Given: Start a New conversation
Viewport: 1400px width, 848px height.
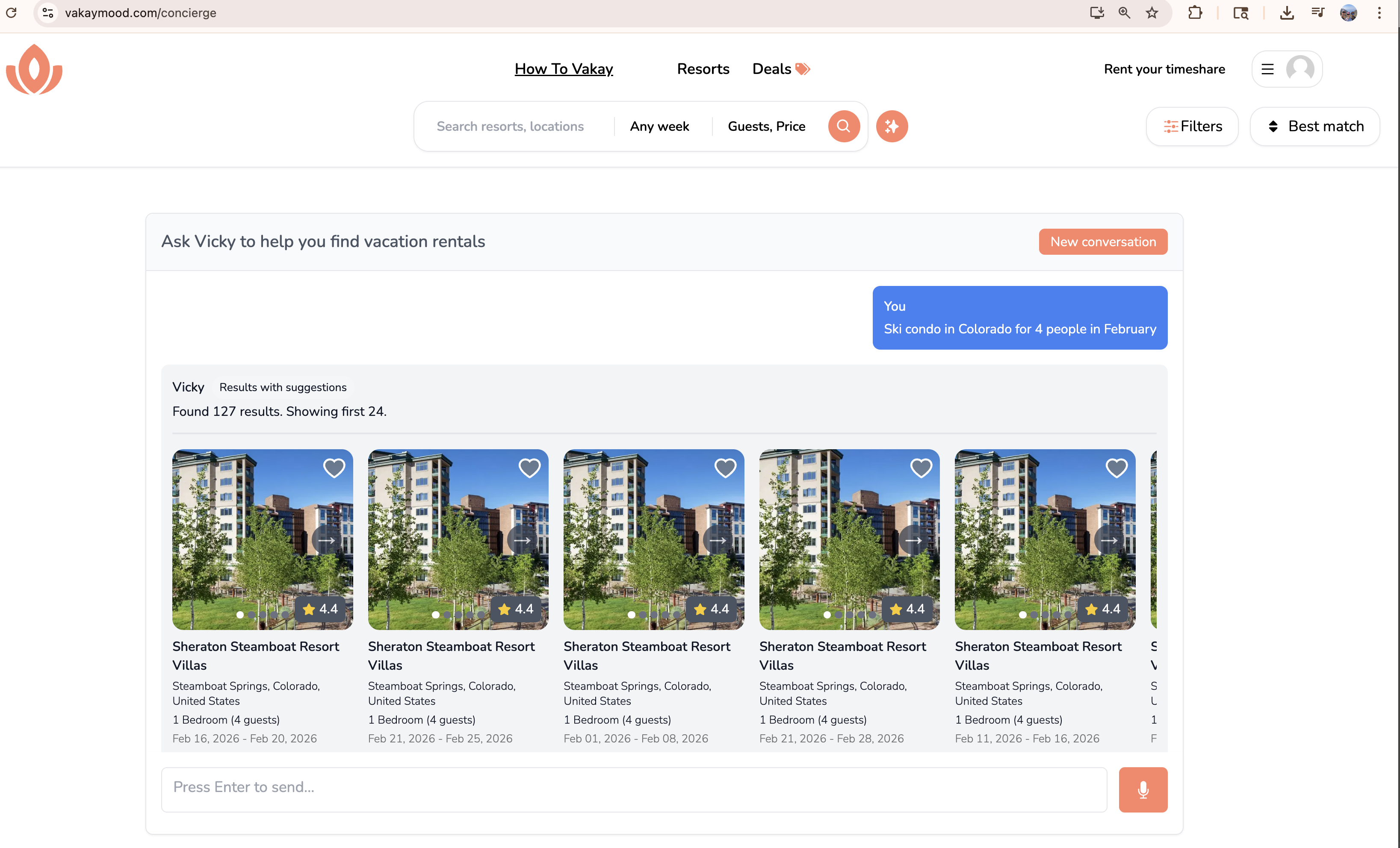Looking at the screenshot, I should point(1103,241).
